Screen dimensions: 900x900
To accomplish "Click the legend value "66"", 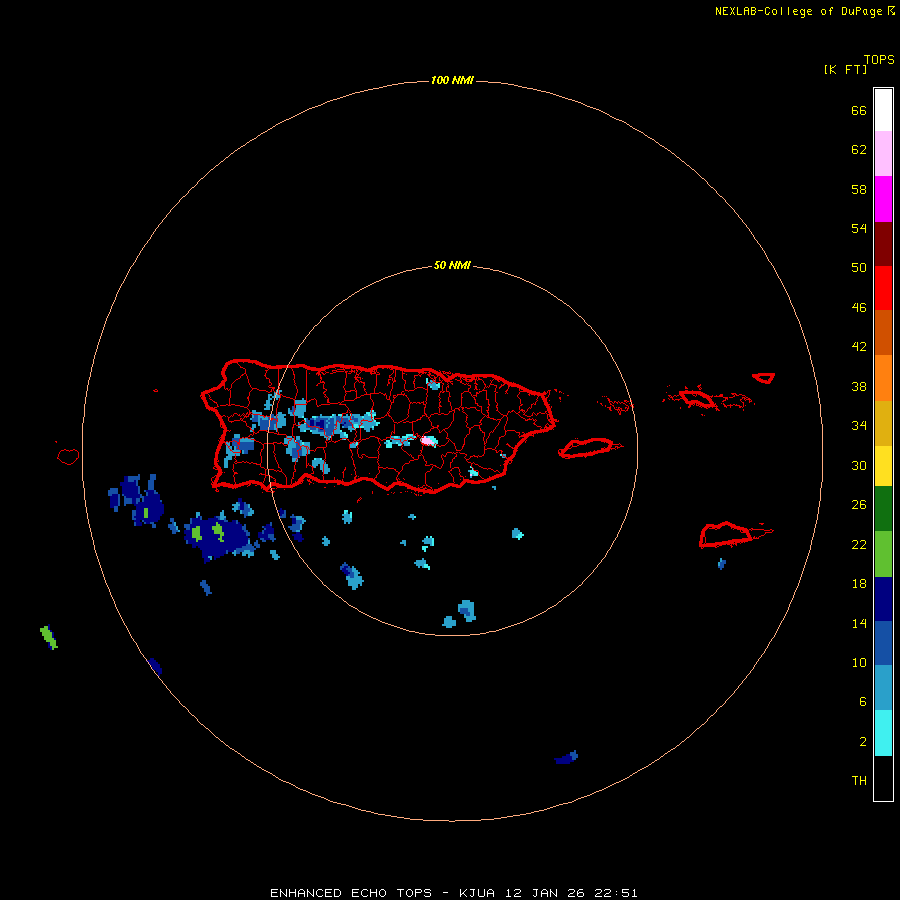I will [x=859, y=111].
